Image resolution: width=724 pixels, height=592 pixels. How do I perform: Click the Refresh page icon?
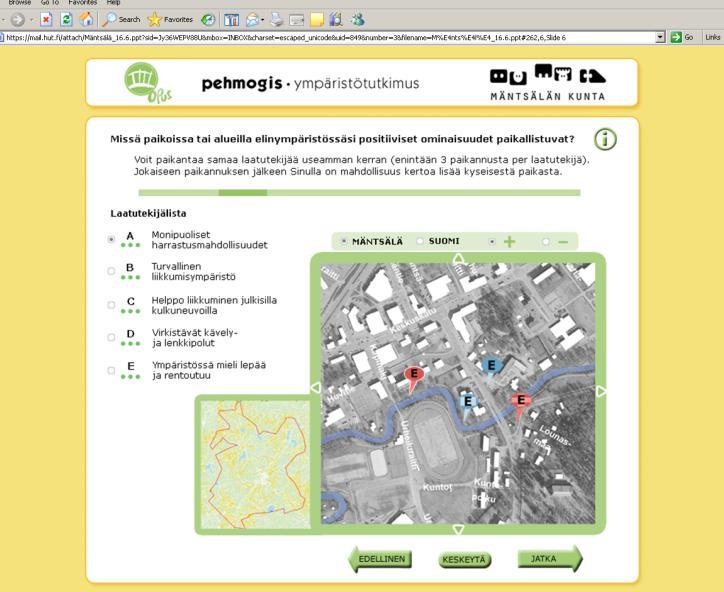(x=66, y=19)
